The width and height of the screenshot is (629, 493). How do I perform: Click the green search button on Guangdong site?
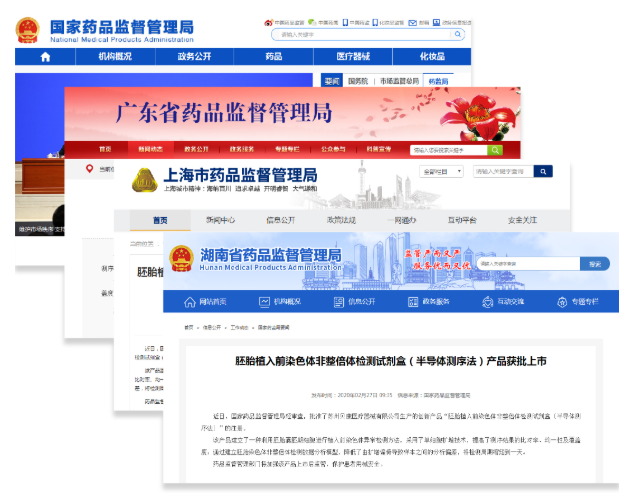click(x=495, y=150)
